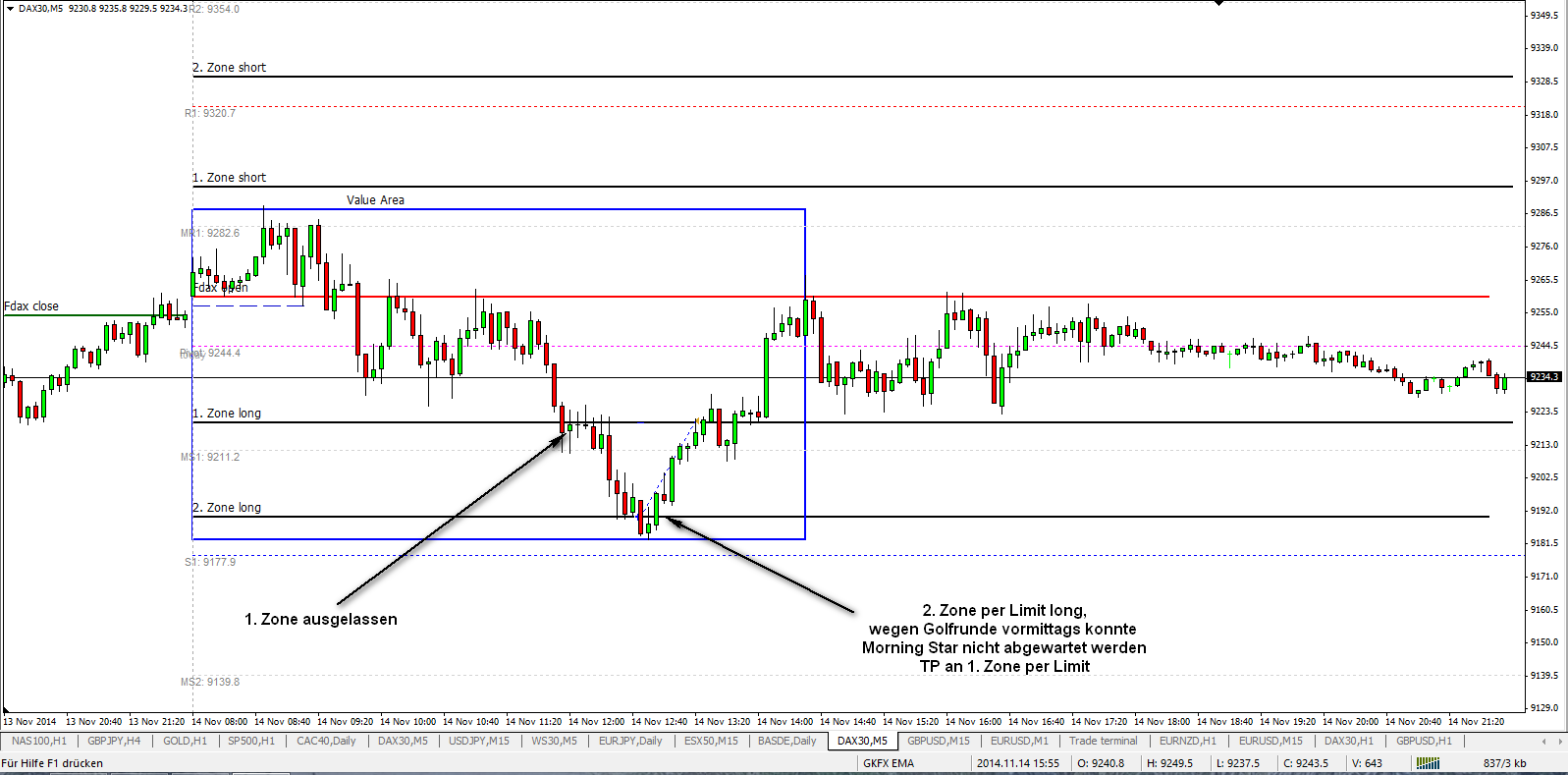
Task: Select the '1. Zone ausgelassen' text label
Action: [321, 620]
